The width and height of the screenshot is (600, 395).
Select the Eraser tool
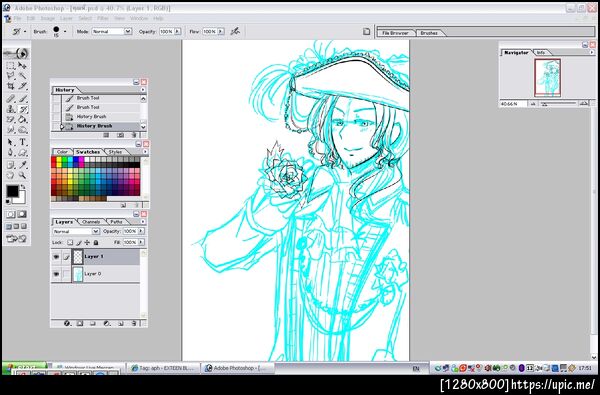(11, 120)
